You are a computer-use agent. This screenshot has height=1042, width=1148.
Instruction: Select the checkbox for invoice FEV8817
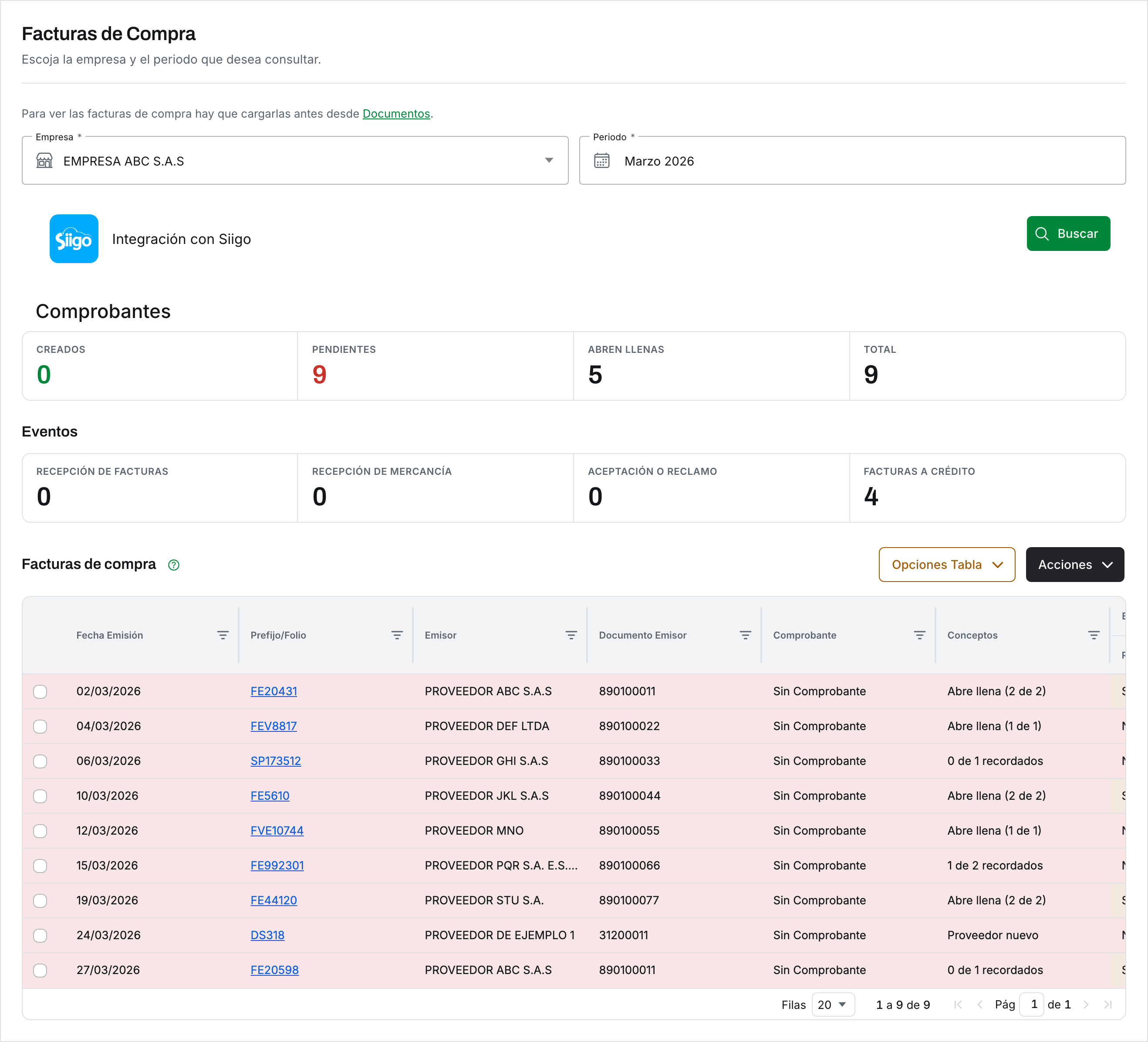pos(40,726)
